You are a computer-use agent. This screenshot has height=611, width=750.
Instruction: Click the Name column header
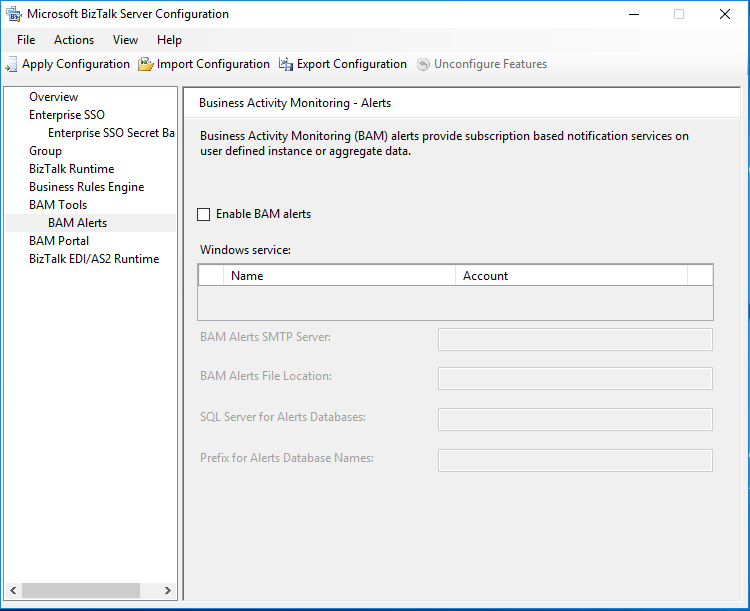click(339, 276)
